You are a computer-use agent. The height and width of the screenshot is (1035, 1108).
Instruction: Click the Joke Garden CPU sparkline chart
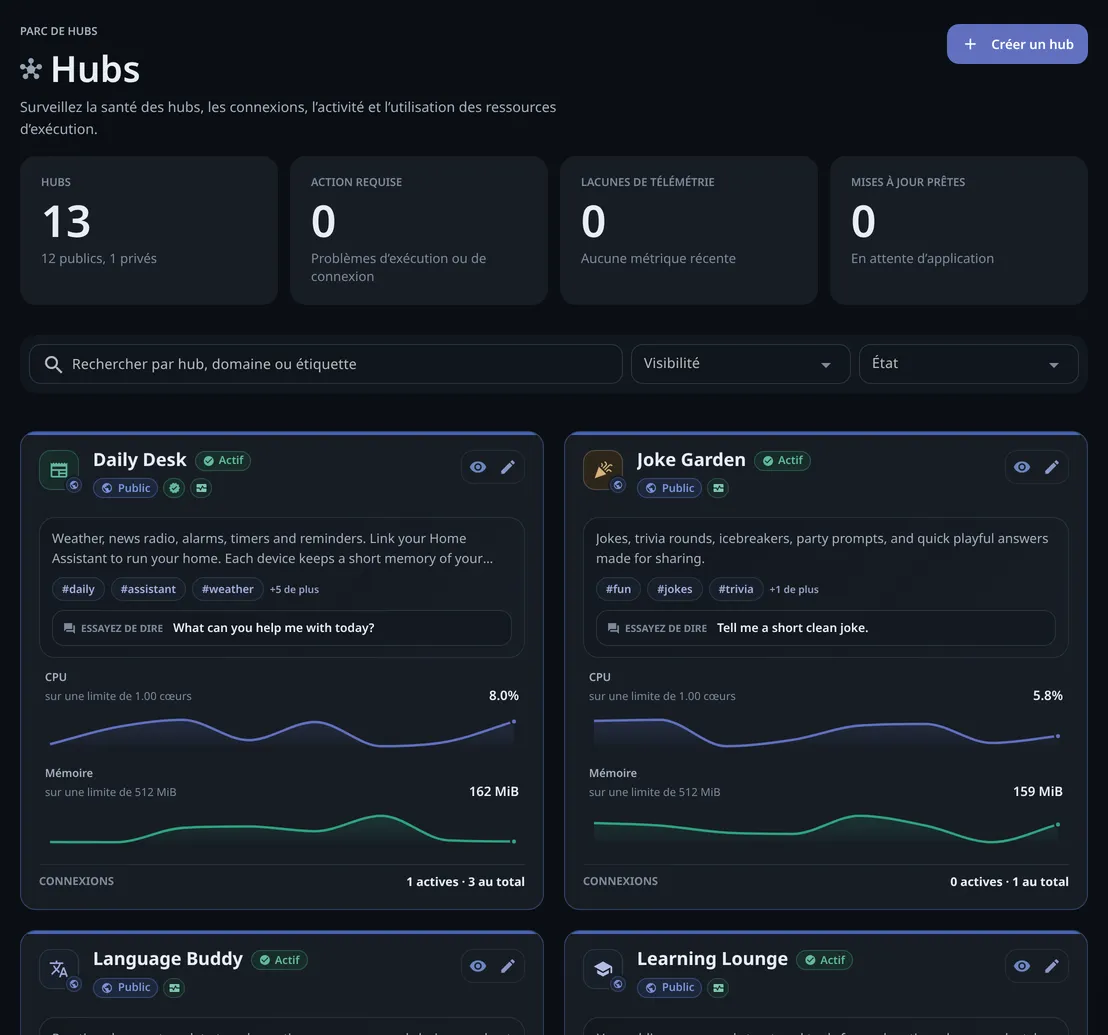[825, 733]
